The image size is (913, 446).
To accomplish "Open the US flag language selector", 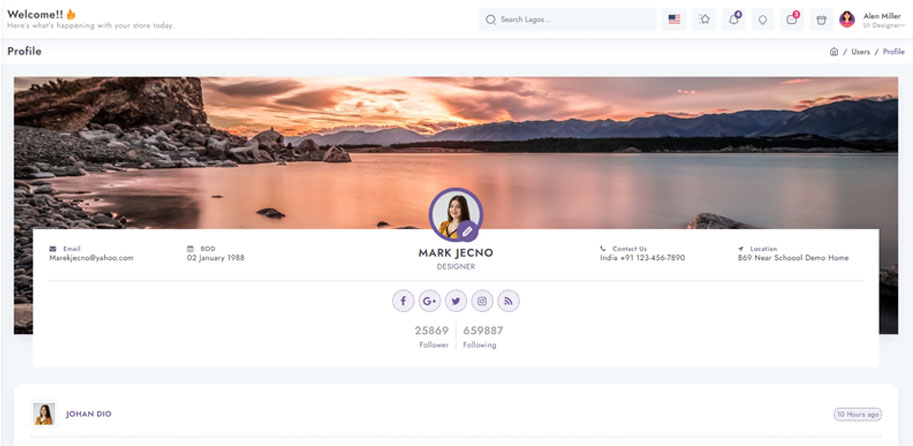I will (x=674, y=19).
